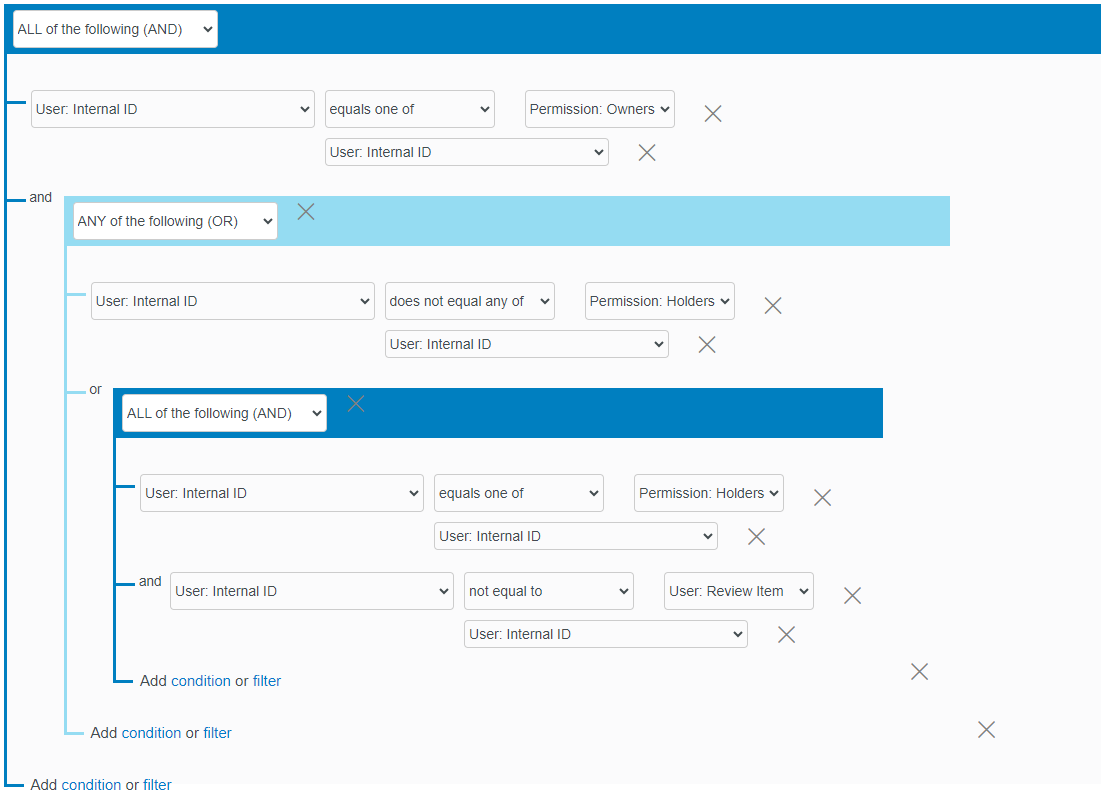Remove the inner Permission: Holders equals condition
Screen dimensions: 1101x799
[x=822, y=497]
